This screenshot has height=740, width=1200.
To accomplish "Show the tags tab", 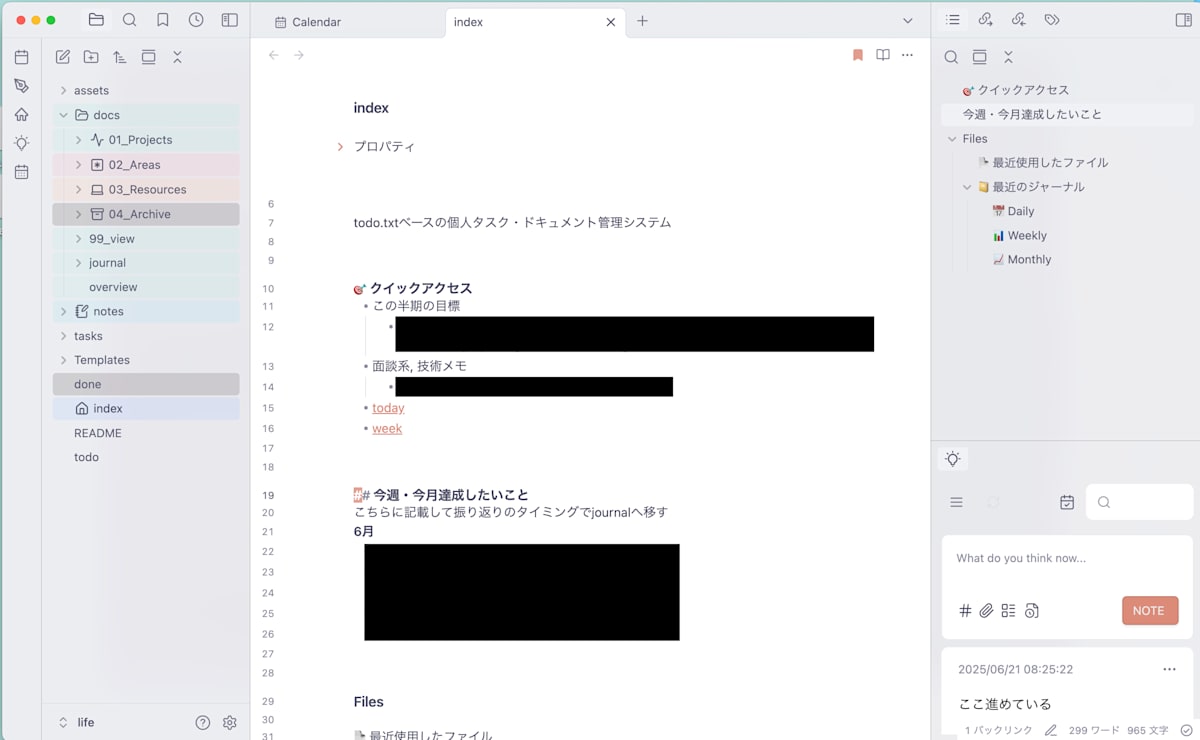I will point(1052,20).
